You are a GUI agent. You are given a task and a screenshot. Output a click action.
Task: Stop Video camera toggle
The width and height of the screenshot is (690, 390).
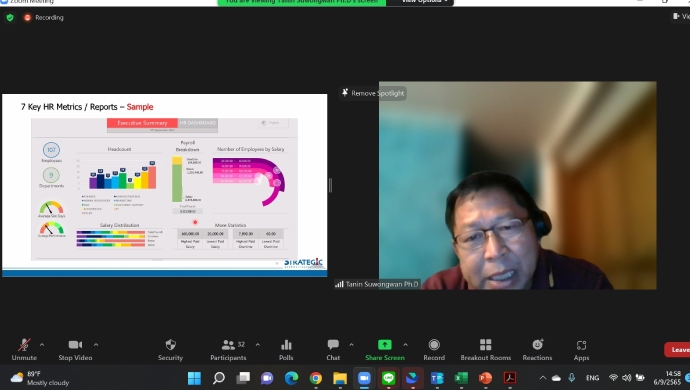tap(75, 350)
